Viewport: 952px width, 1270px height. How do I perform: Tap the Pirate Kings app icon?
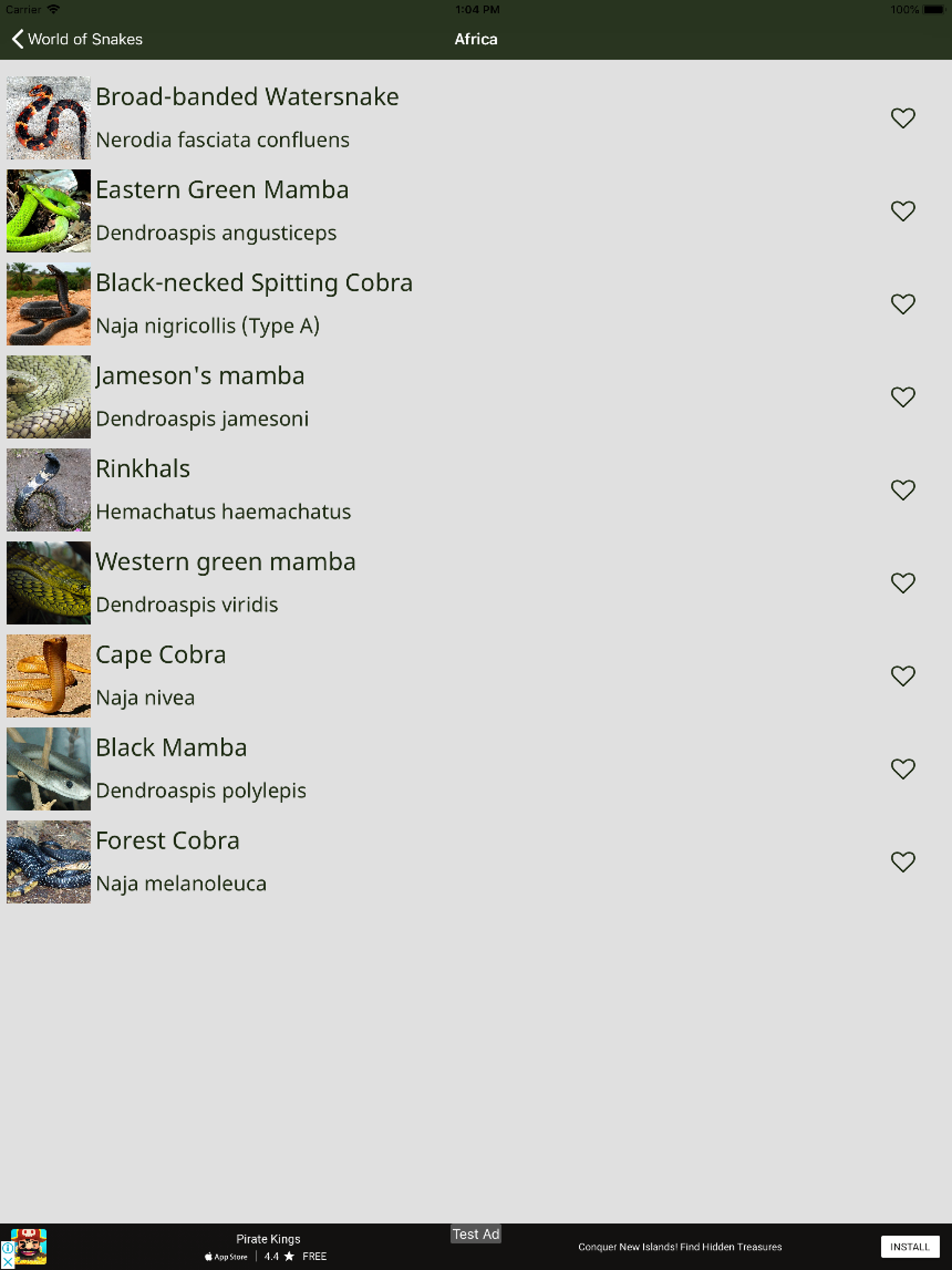pyautogui.click(x=30, y=1247)
